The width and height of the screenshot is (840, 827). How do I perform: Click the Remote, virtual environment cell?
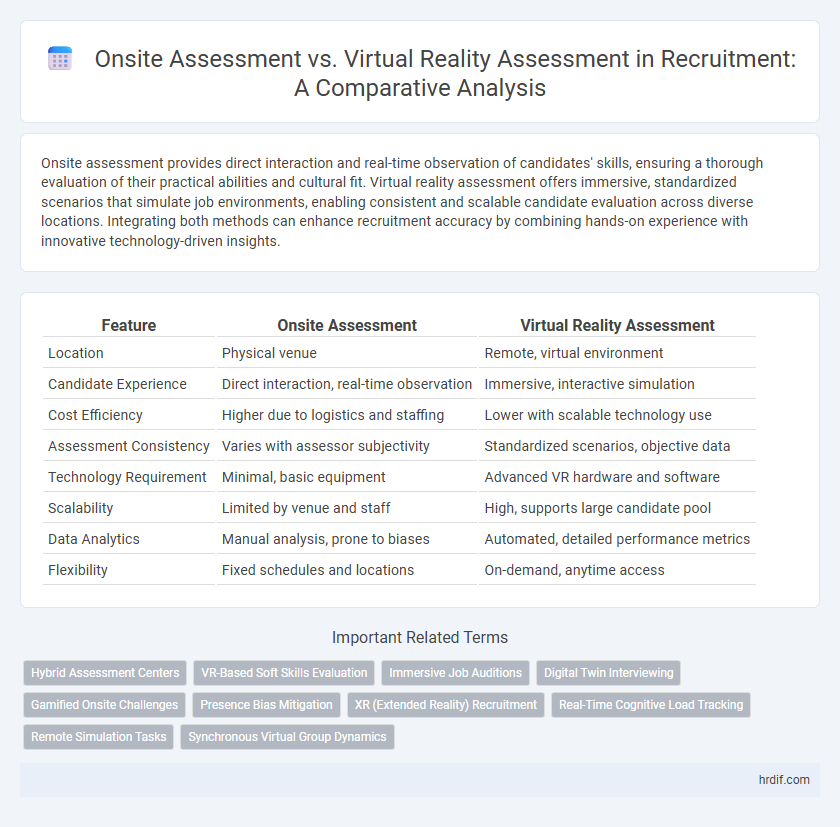click(617, 353)
